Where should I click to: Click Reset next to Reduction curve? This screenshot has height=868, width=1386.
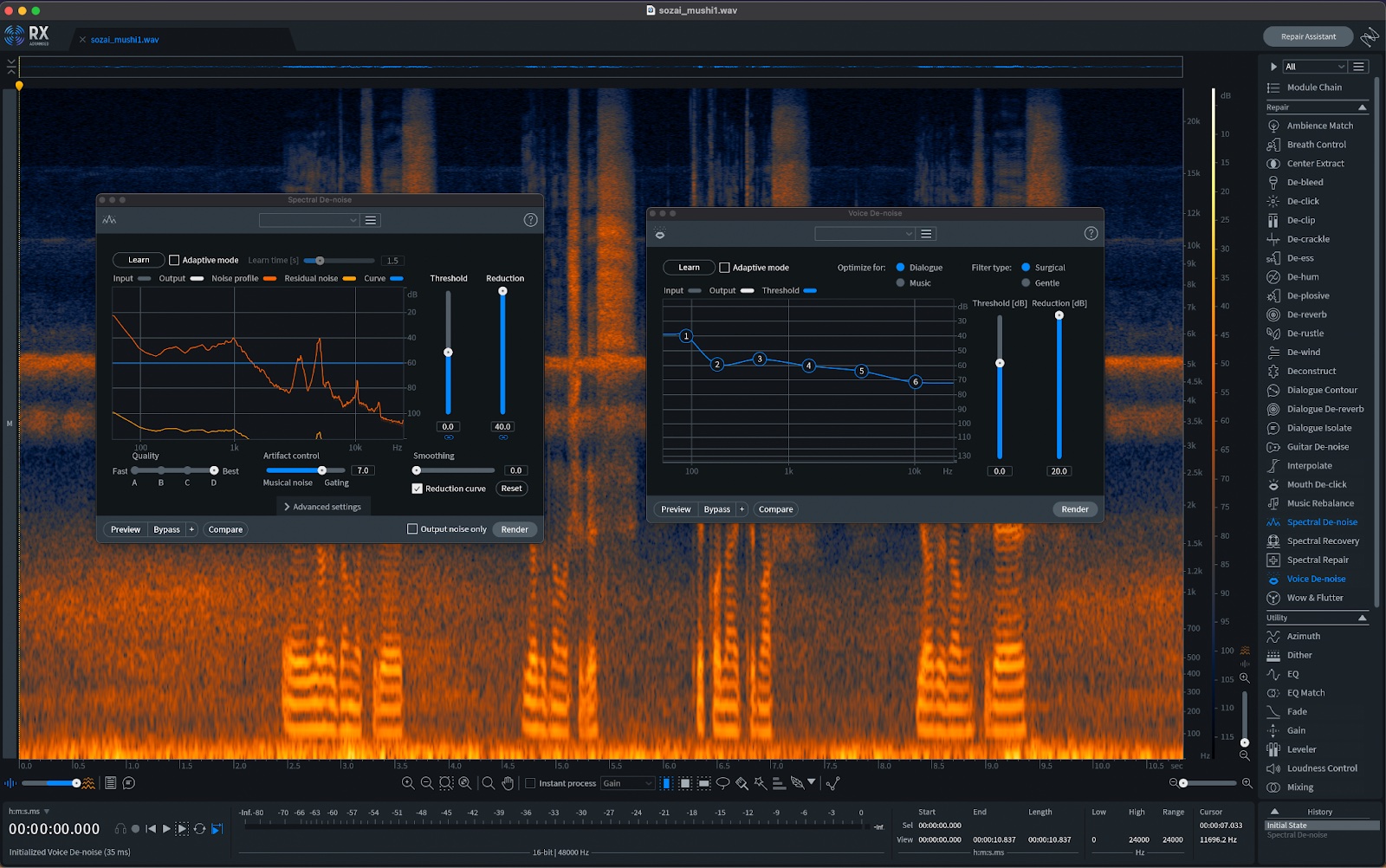[512, 489]
